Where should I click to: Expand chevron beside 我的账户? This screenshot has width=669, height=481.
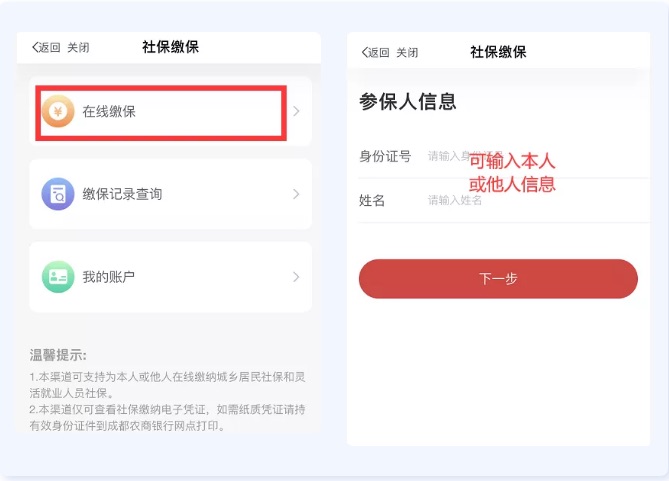pyautogui.click(x=297, y=277)
